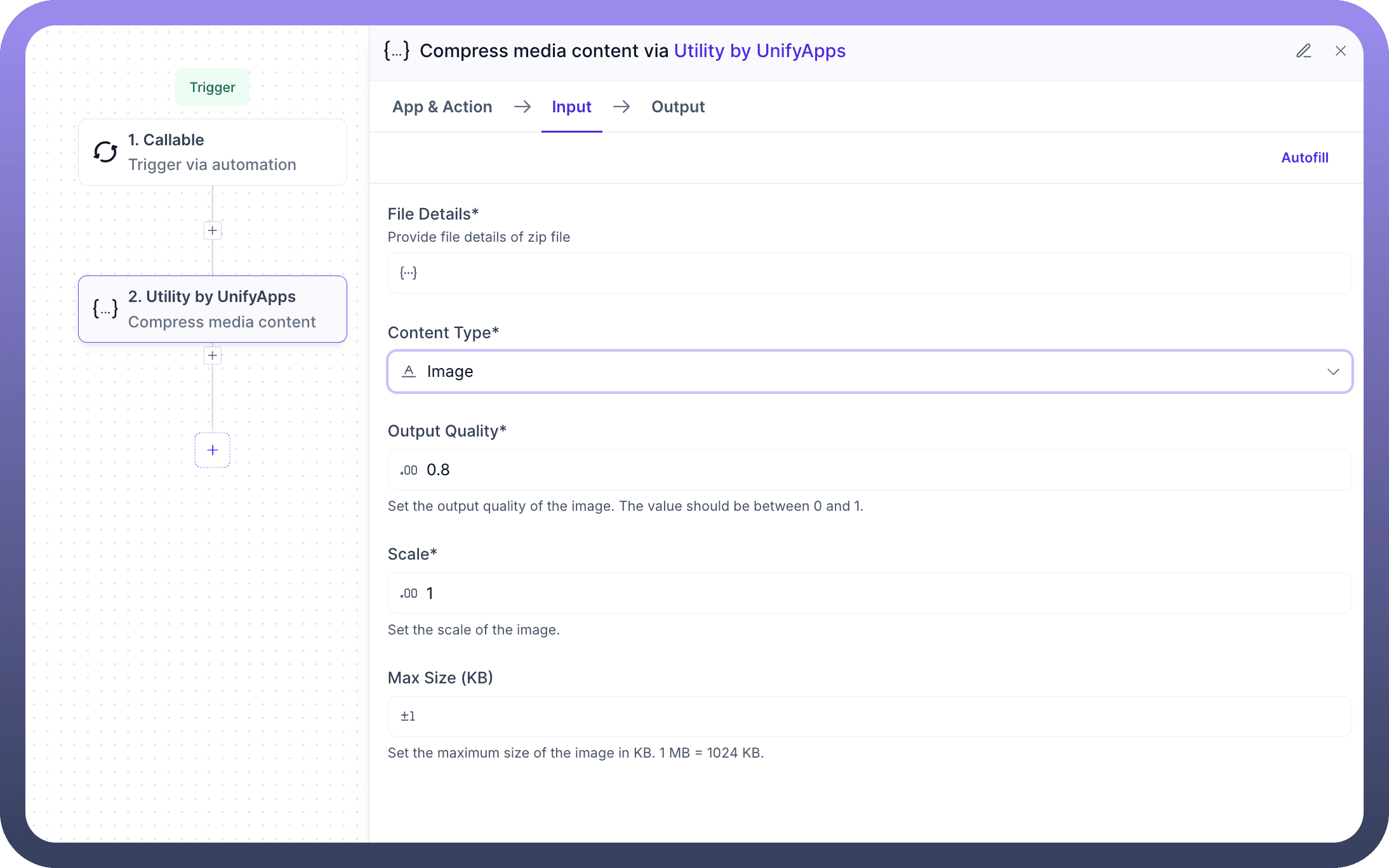This screenshot has width=1389, height=868.
Task: Open the Output tab
Action: coord(677,107)
